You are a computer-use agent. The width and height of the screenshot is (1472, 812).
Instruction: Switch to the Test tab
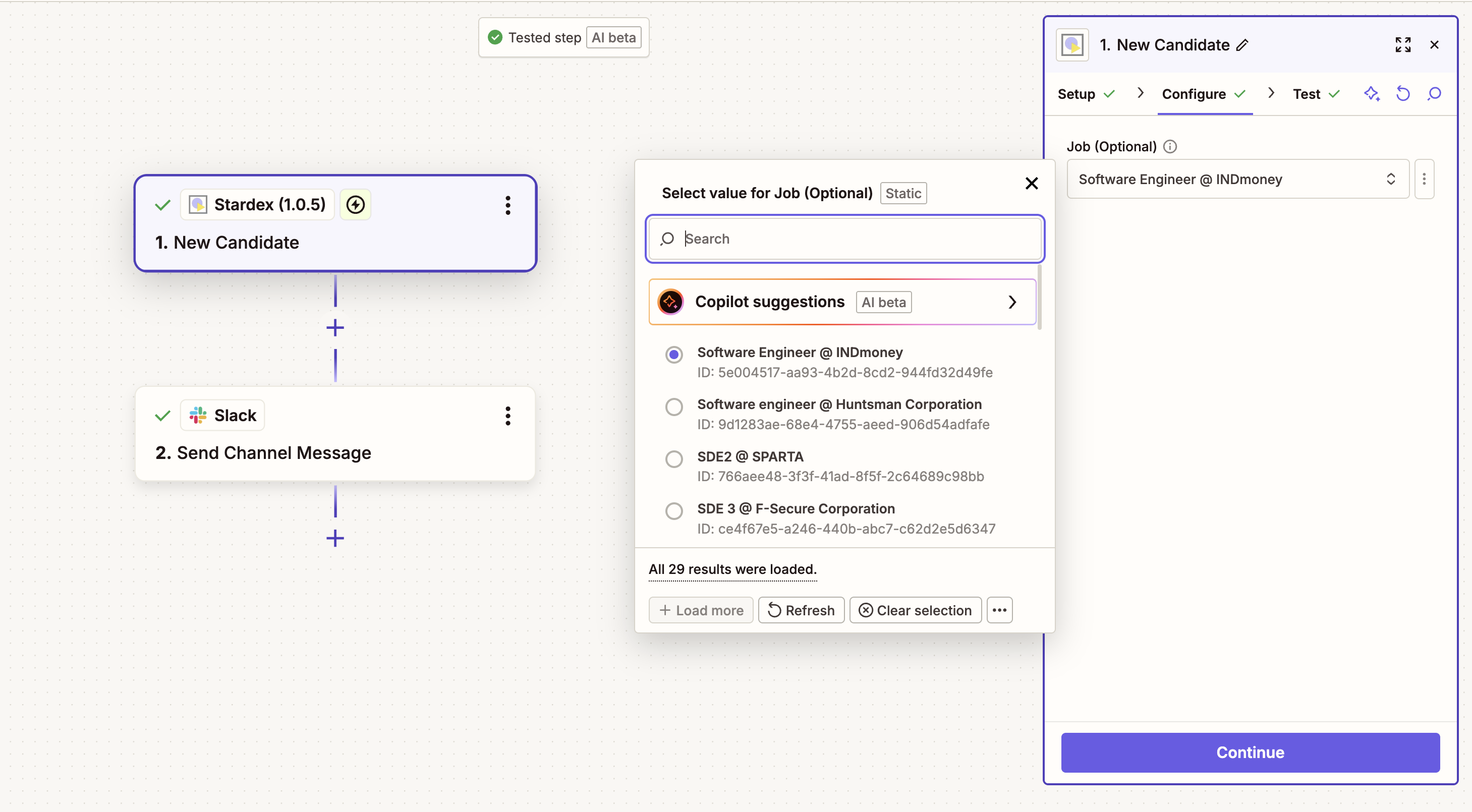(1316, 94)
